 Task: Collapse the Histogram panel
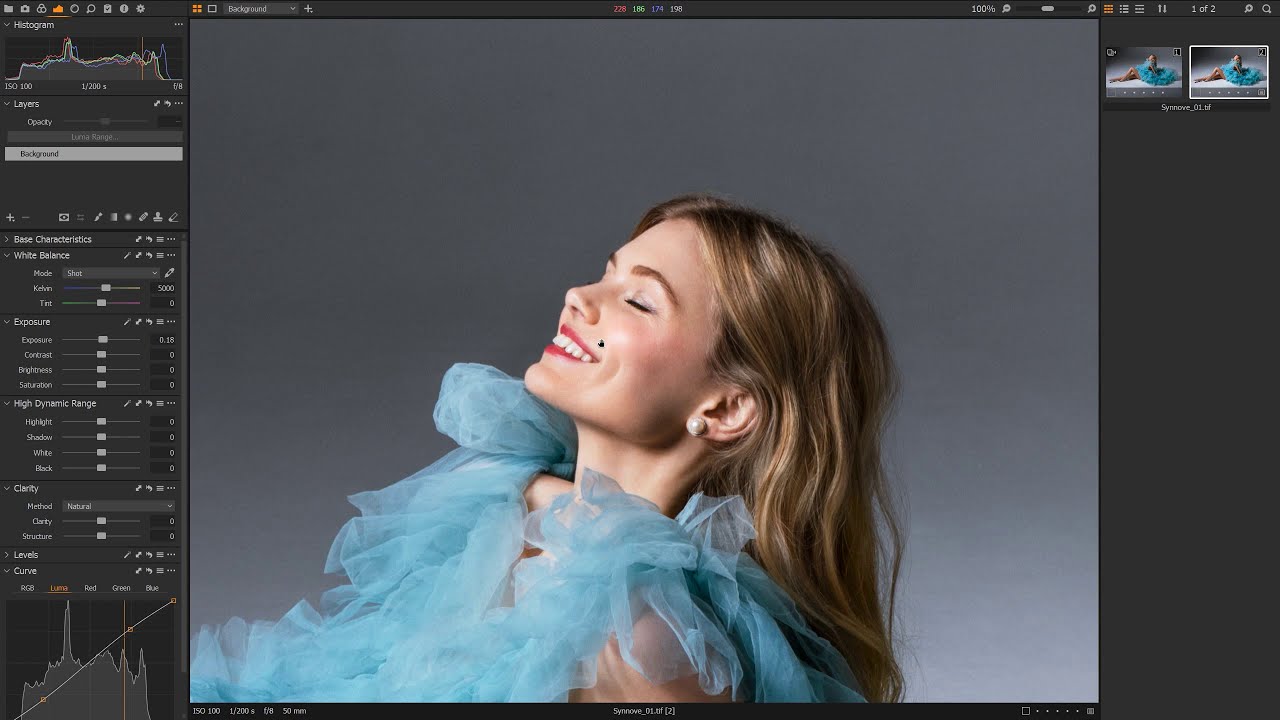pyautogui.click(x=6, y=25)
